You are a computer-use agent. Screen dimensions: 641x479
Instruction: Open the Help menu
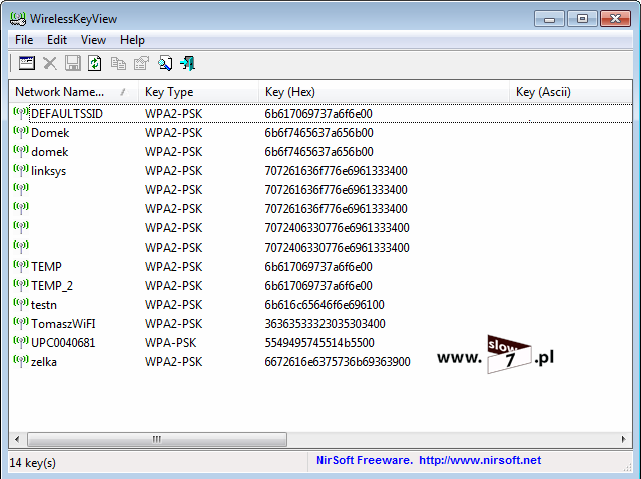coord(132,40)
